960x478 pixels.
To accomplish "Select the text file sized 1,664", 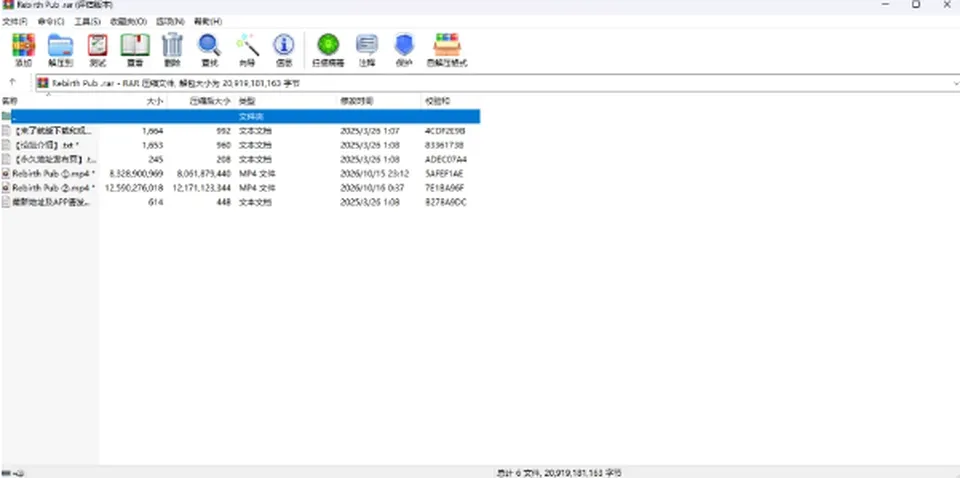I will 240,131.
